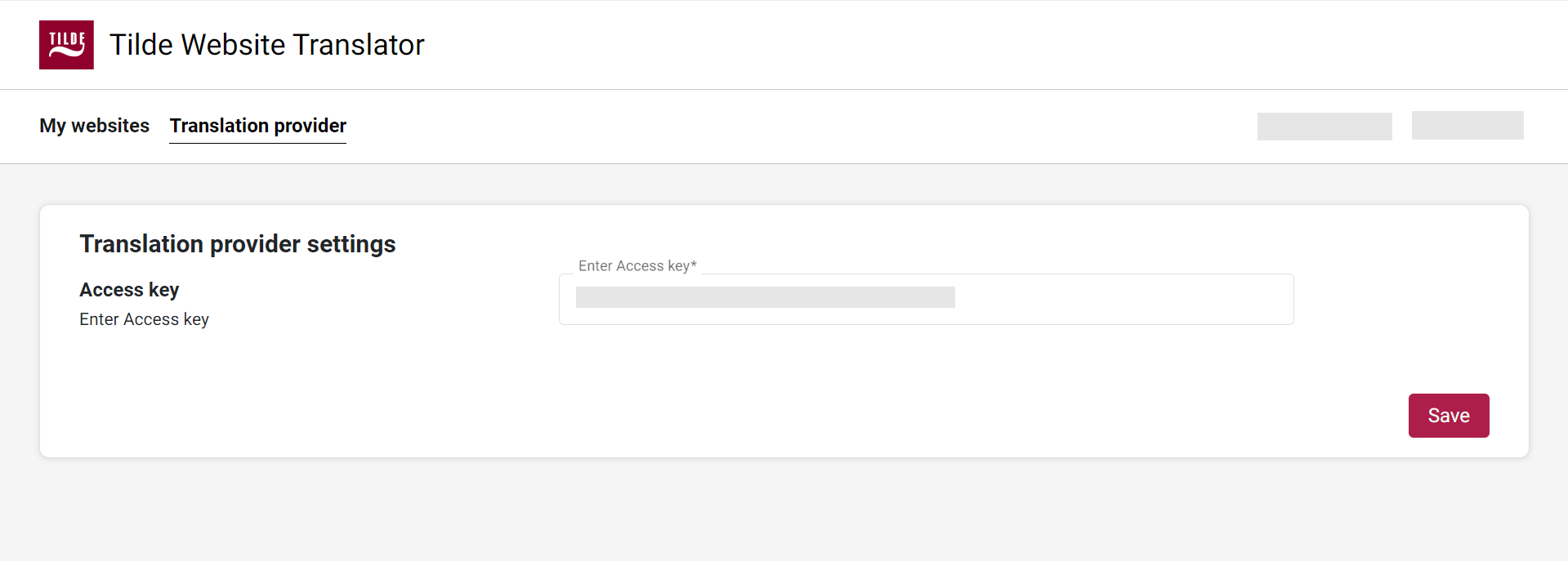Click the masked gray value in Access key field

(x=765, y=297)
